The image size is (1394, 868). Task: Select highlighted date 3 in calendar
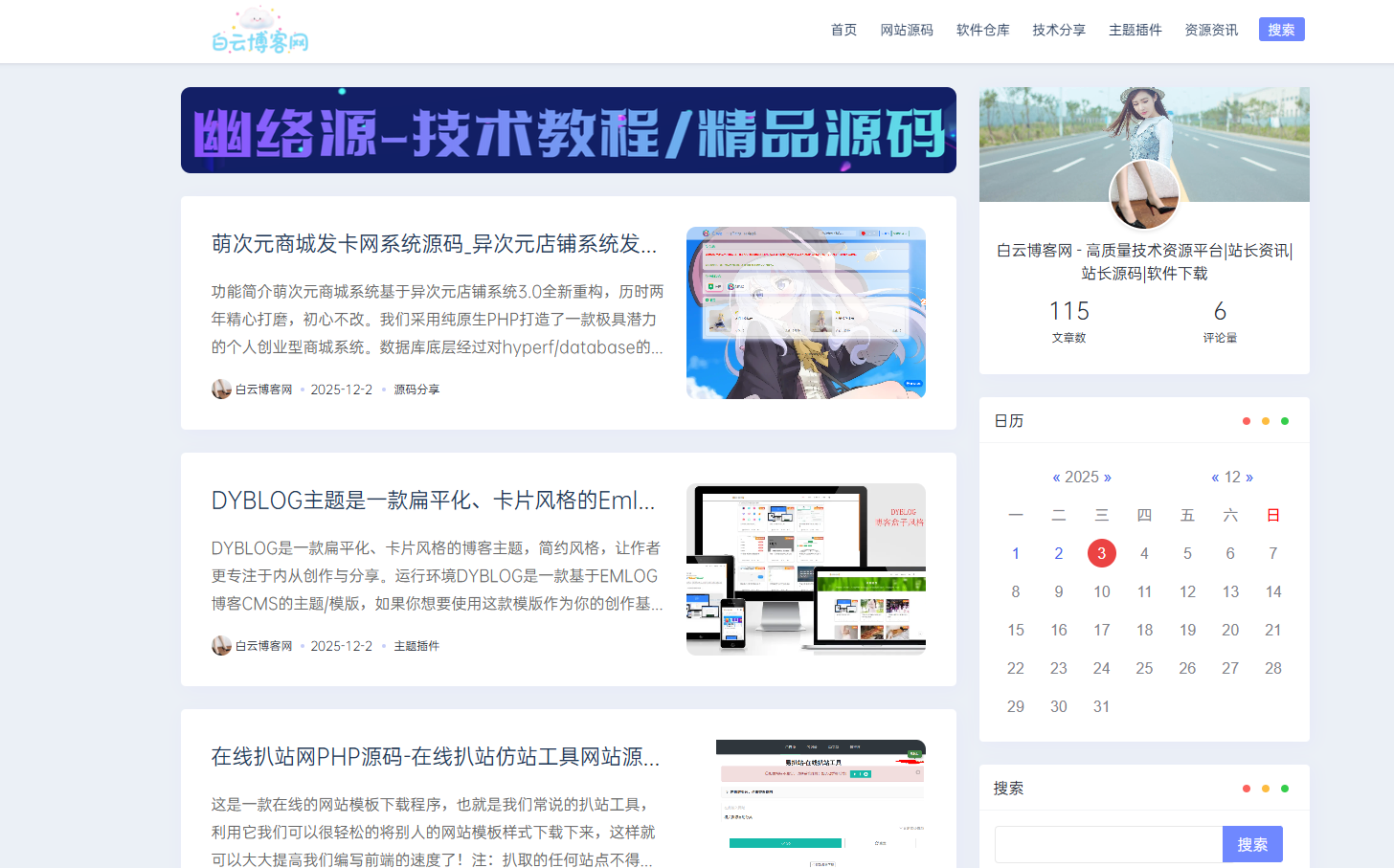[1101, 553]
